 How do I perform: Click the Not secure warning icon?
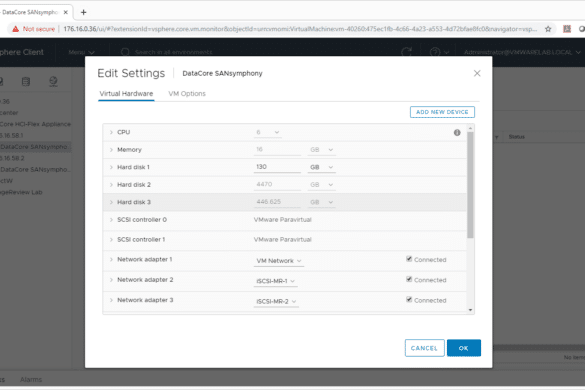15,29
